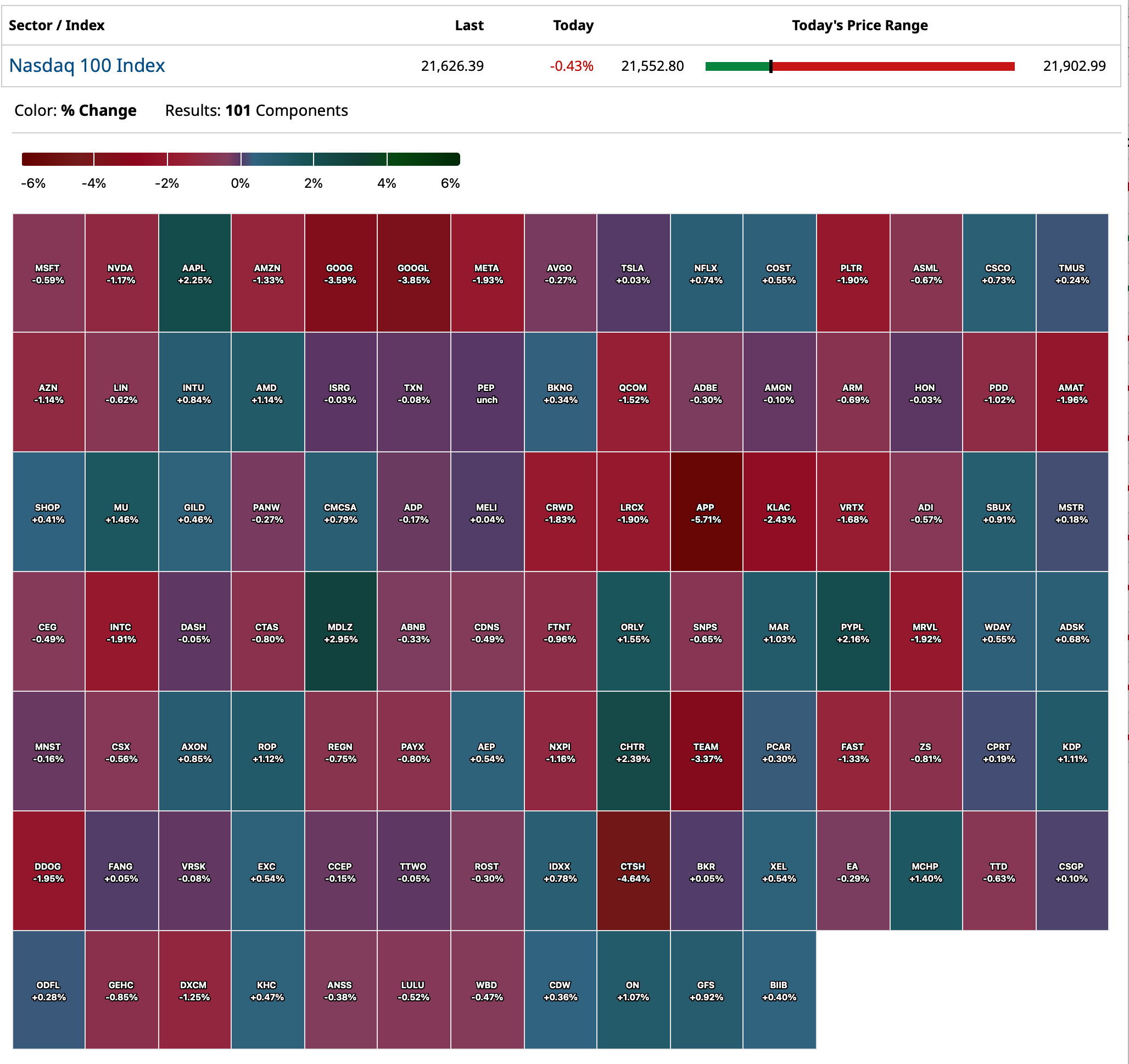Screen dimensions: 1129x1064
Task: Open the DDOG -1.95% tile
Action: click(48, 871)
